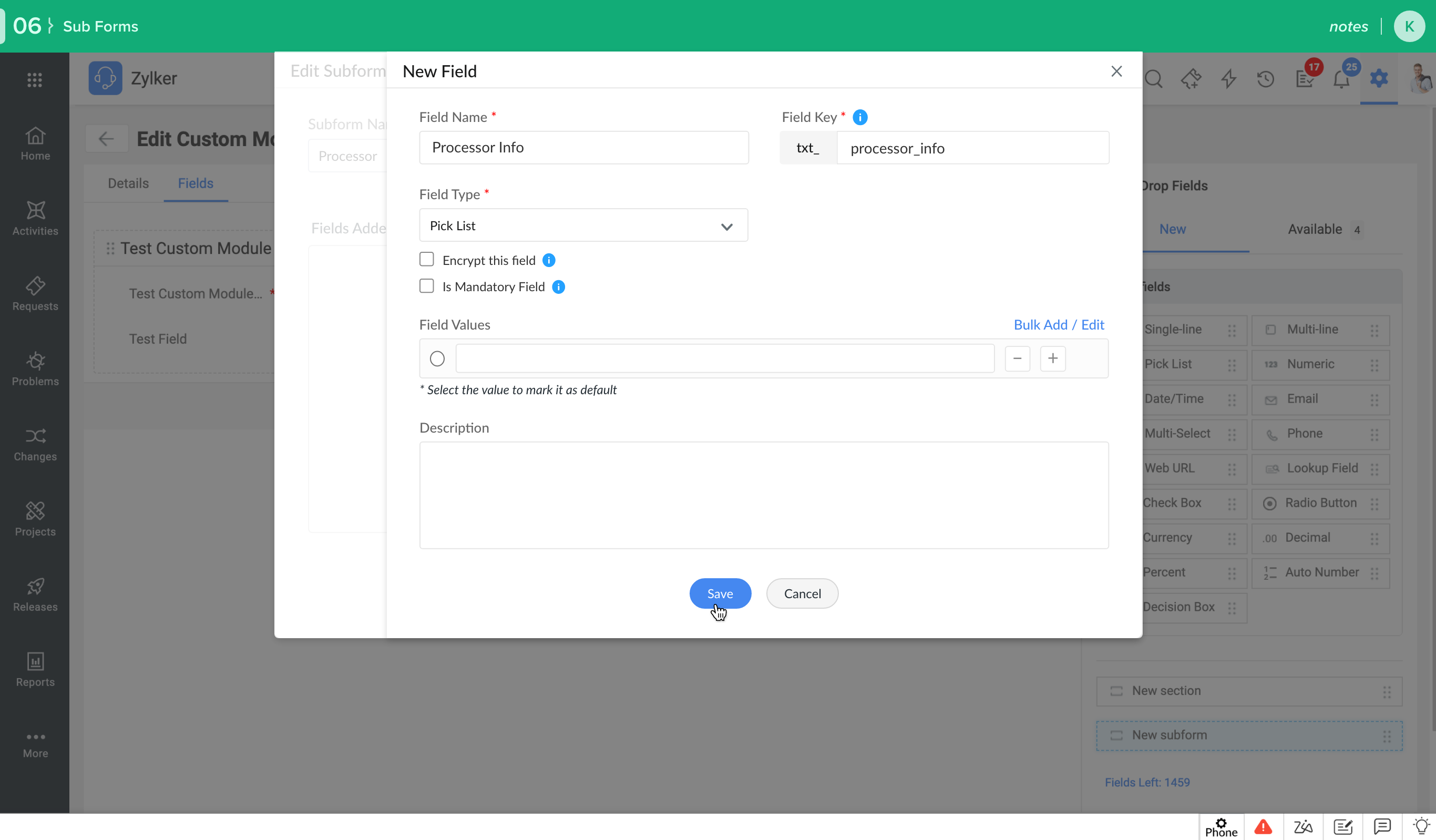Image resolution: width=1436 pixels, height=840 pixels.
Task: Open the app launcher grid icon
Action: pos(35,79)
